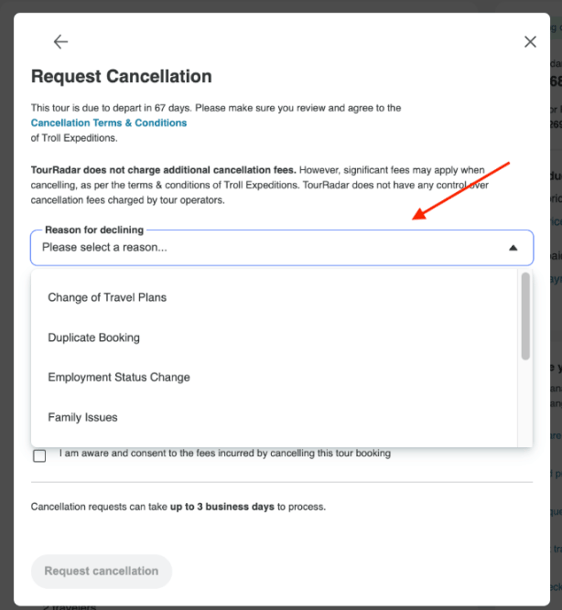562x610 pixels.
Task: Choose 'Duplicate Booking' from the list
Action: [x=94, y=338]
